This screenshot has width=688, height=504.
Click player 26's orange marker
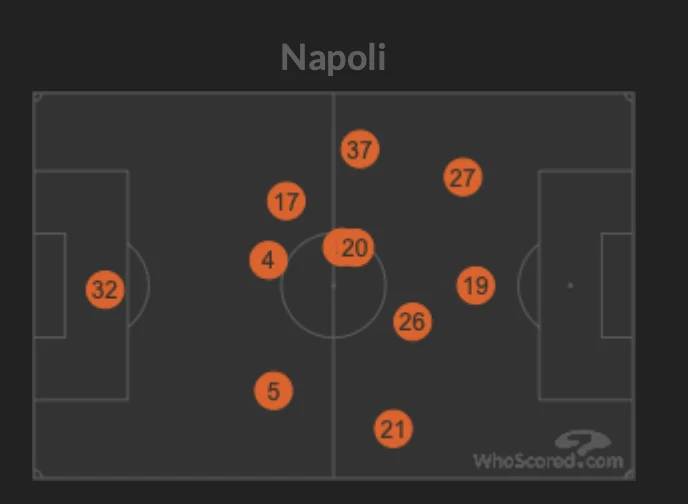(x=412, y=321)
